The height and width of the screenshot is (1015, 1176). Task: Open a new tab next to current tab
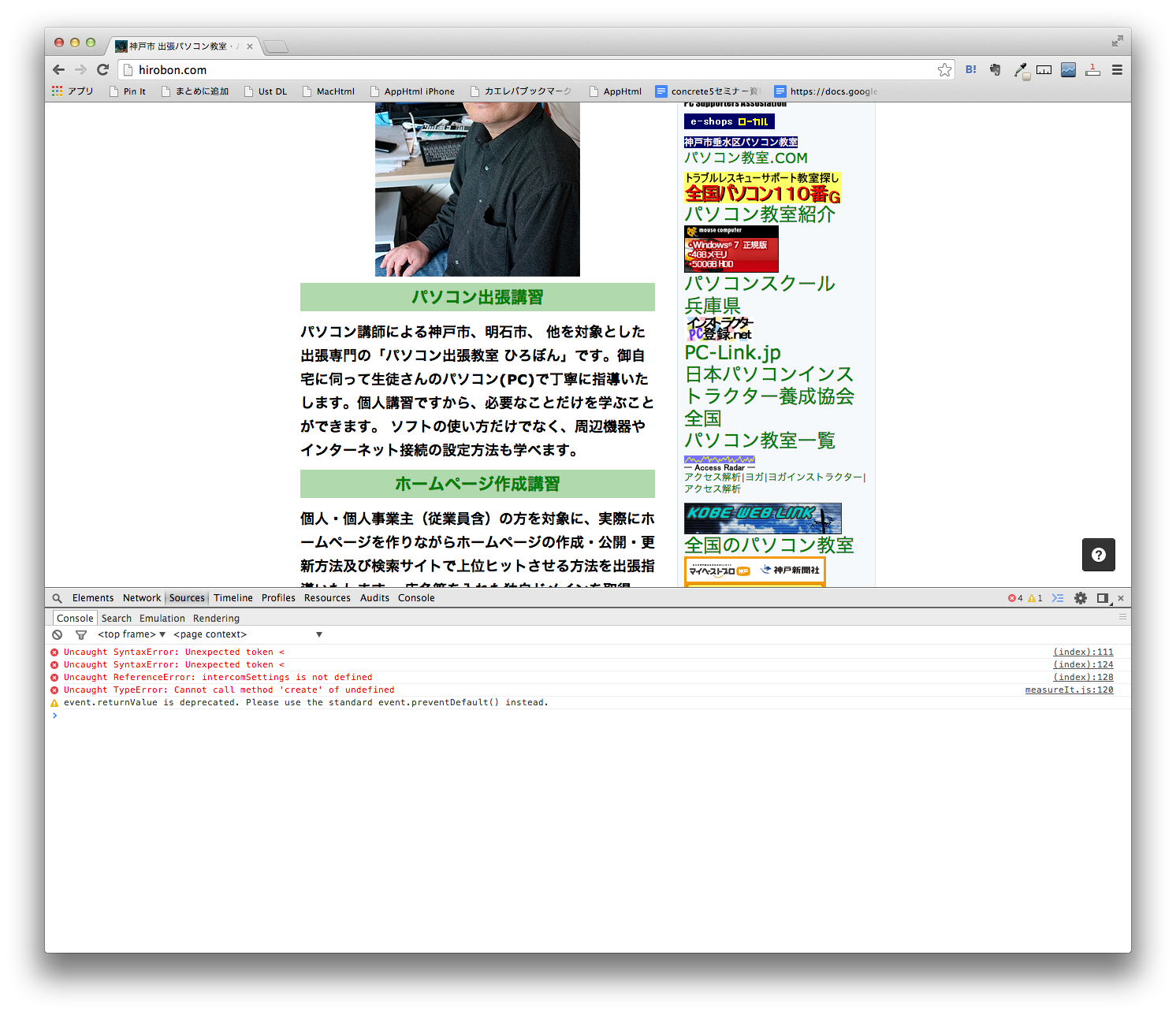pyautogui.click(x=275, y=46)
